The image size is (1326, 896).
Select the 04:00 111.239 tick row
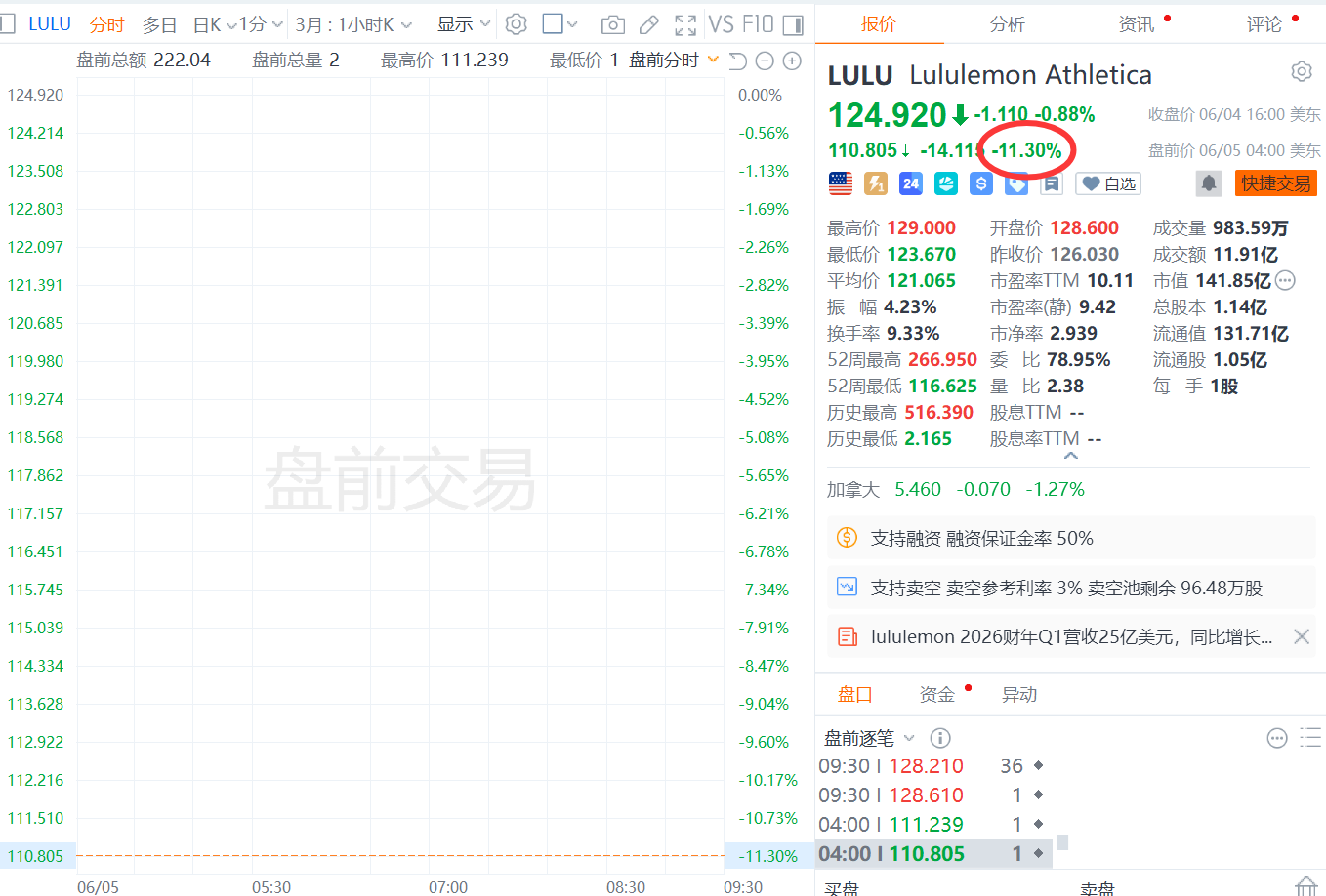point(934,825)
